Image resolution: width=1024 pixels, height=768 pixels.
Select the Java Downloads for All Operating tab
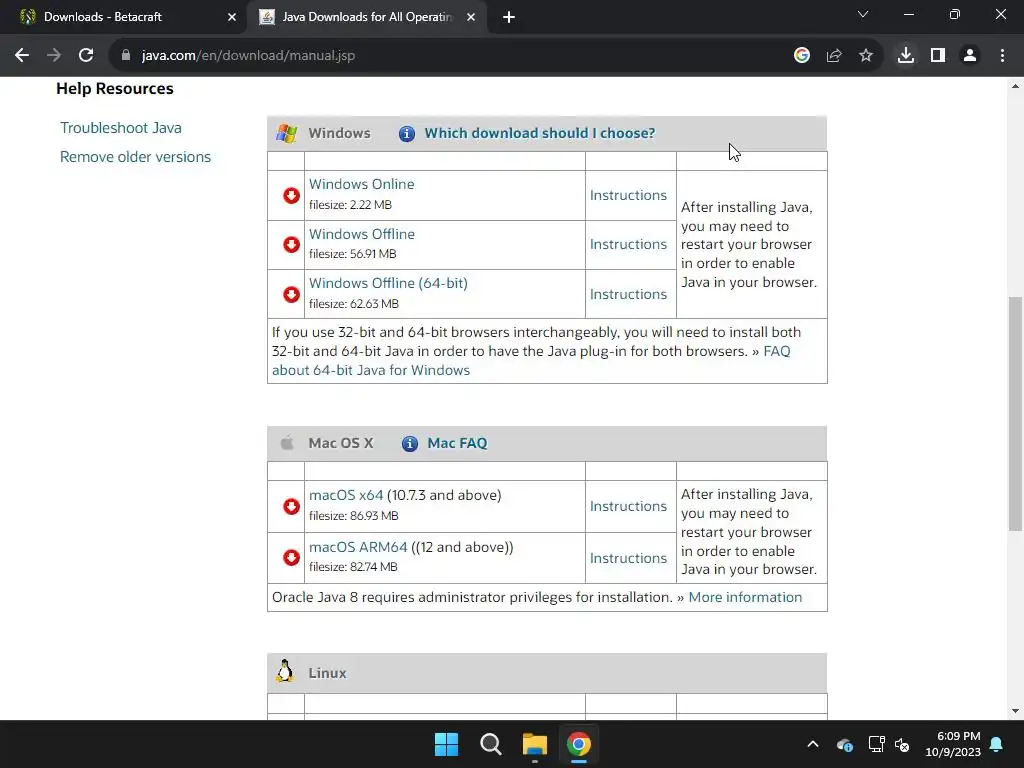[x=368, y=17]
